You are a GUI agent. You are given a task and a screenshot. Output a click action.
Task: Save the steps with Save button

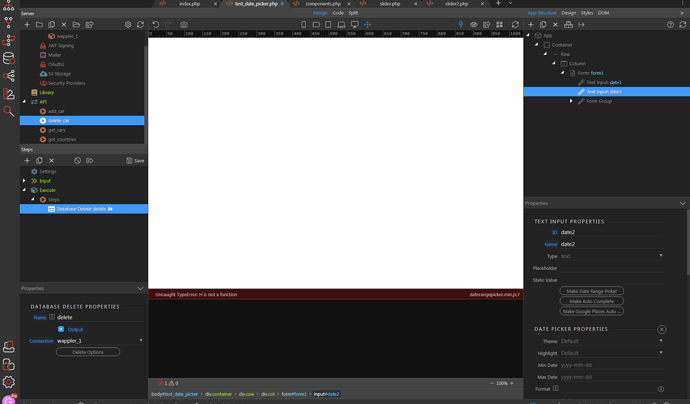point(135,161)
